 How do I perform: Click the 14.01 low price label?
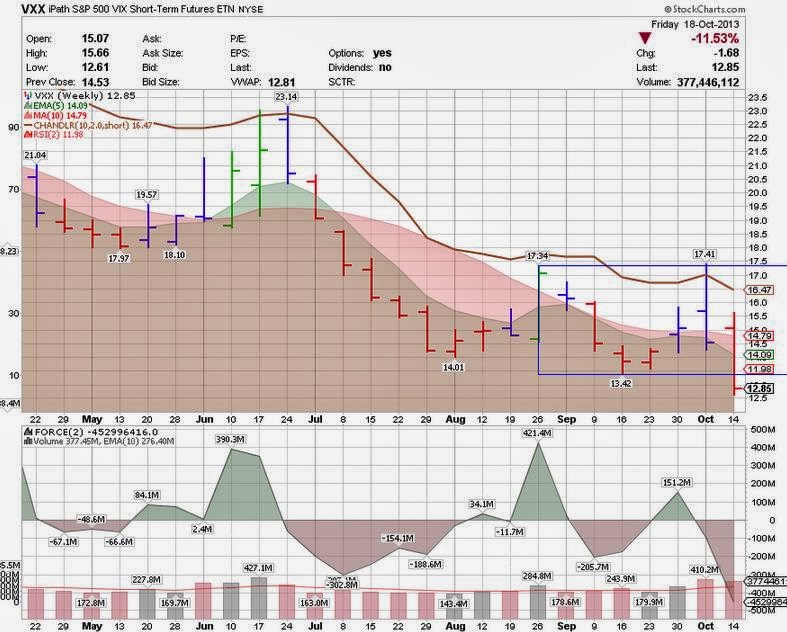click(453, 367)
